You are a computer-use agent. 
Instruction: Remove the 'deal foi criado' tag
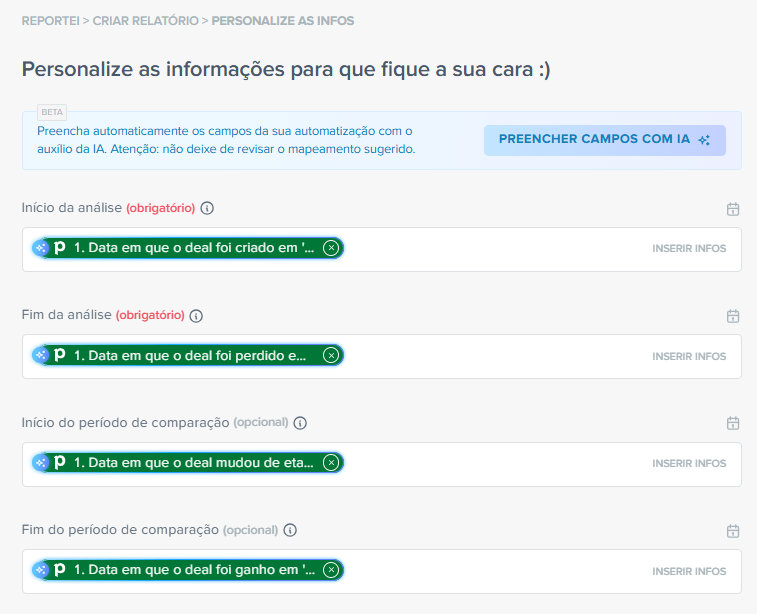(331, 248)
